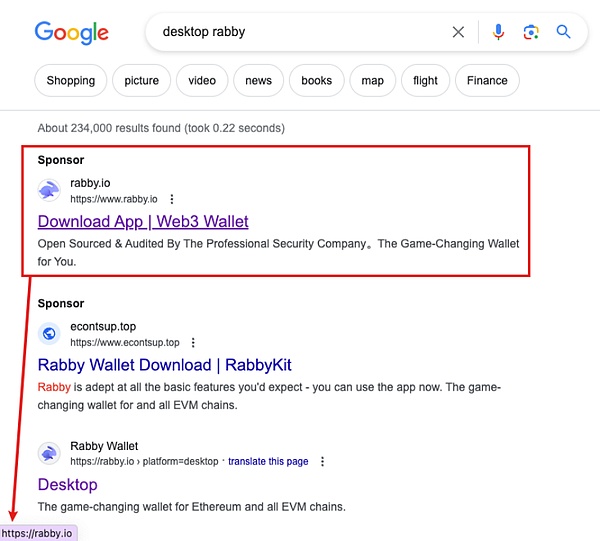Viewport: 600px width, 541px height.
Task: Click the econtsup.top globe favicon
Action: pos(49,334)
